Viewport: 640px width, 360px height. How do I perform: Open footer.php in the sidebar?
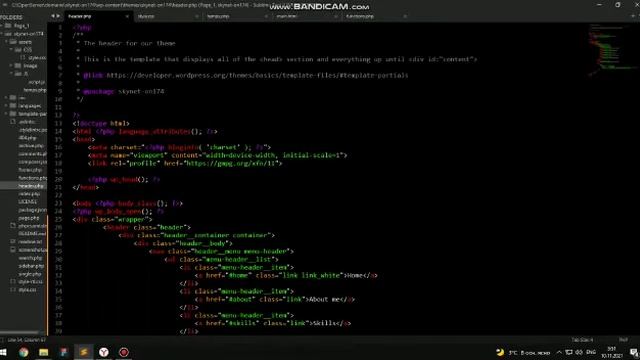[x=30, y=170]
